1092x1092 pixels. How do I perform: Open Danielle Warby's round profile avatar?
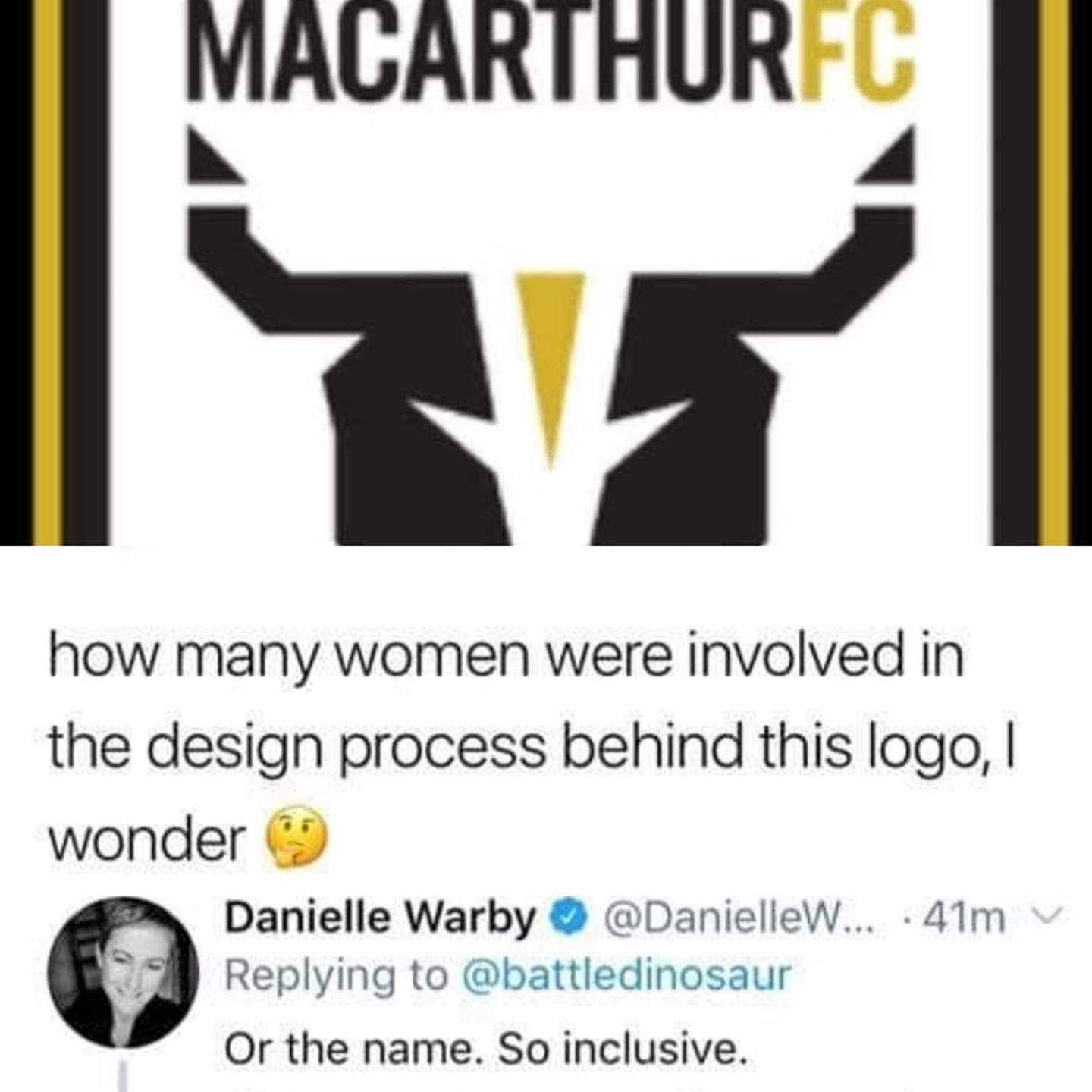(x=124, y=972)
